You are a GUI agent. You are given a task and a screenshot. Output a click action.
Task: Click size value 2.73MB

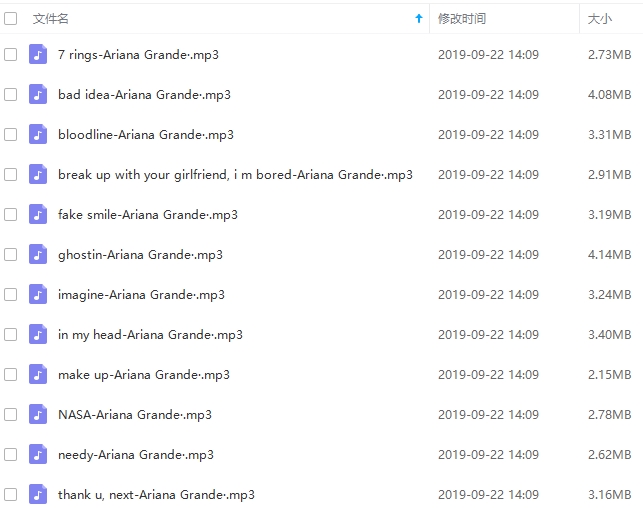(x=609, y=55)
